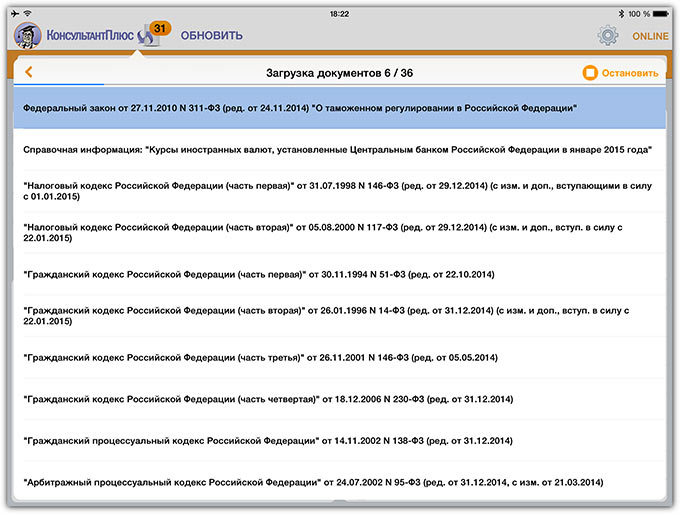
Task: Tap the Bluetooth status icon
Action: (621, 14)
